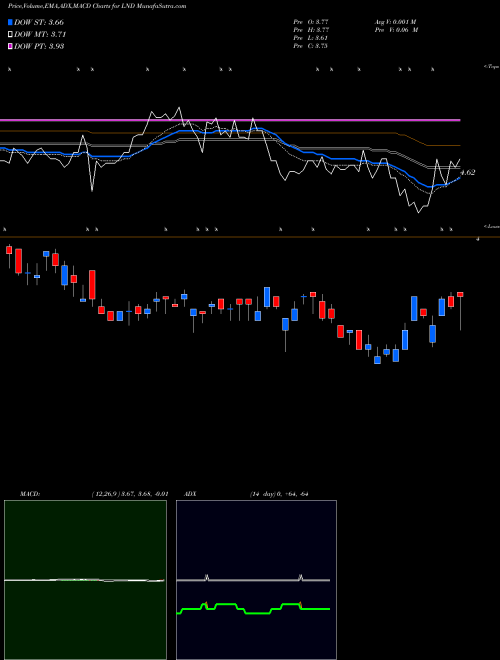Select the 'DOW PT: 3.93' legend label
This screenshot has width=500, height=660.
(x=39, y=47)
